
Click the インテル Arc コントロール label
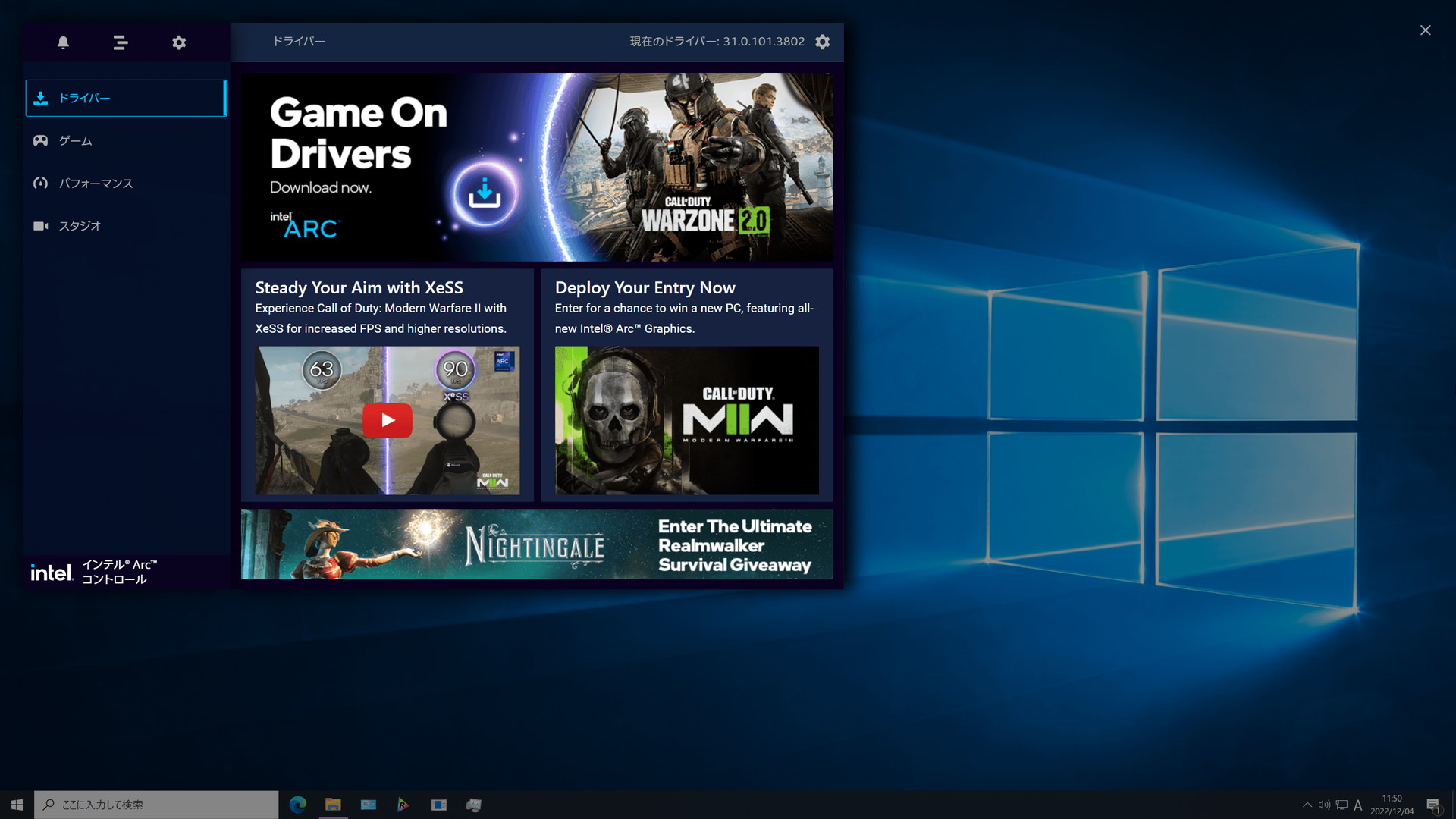pos(120,572)
